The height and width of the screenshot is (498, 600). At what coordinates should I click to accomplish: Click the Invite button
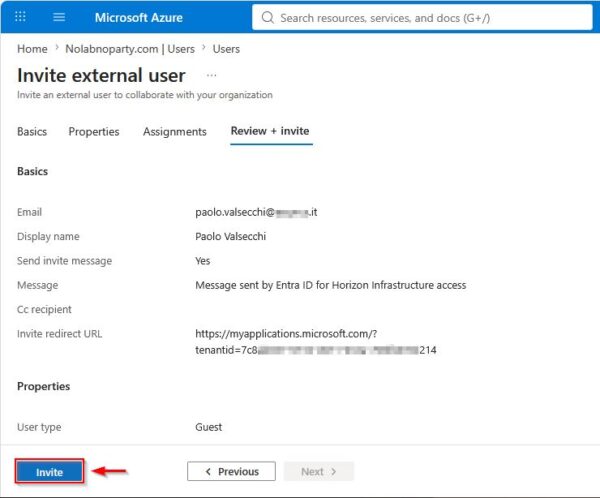49,472
